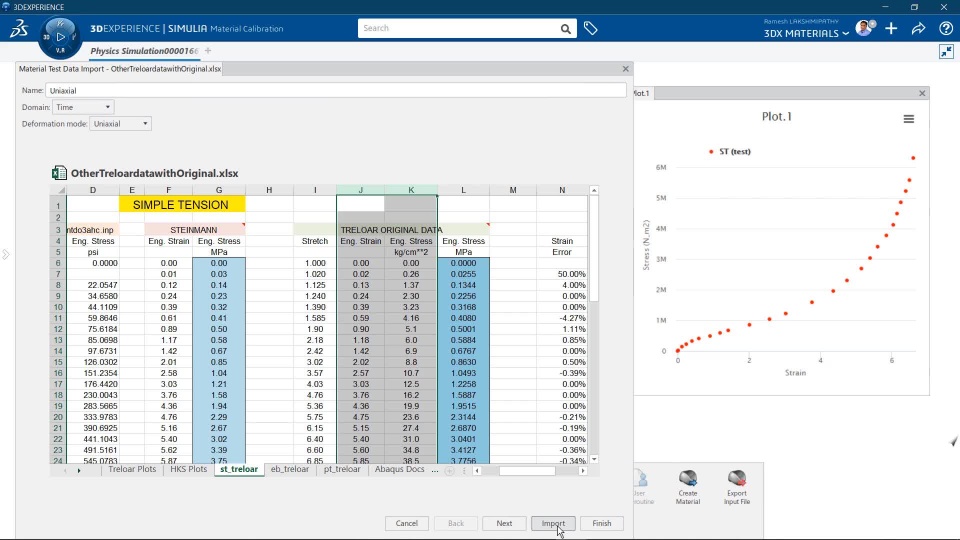Select column J header

(x=361, y=190)
